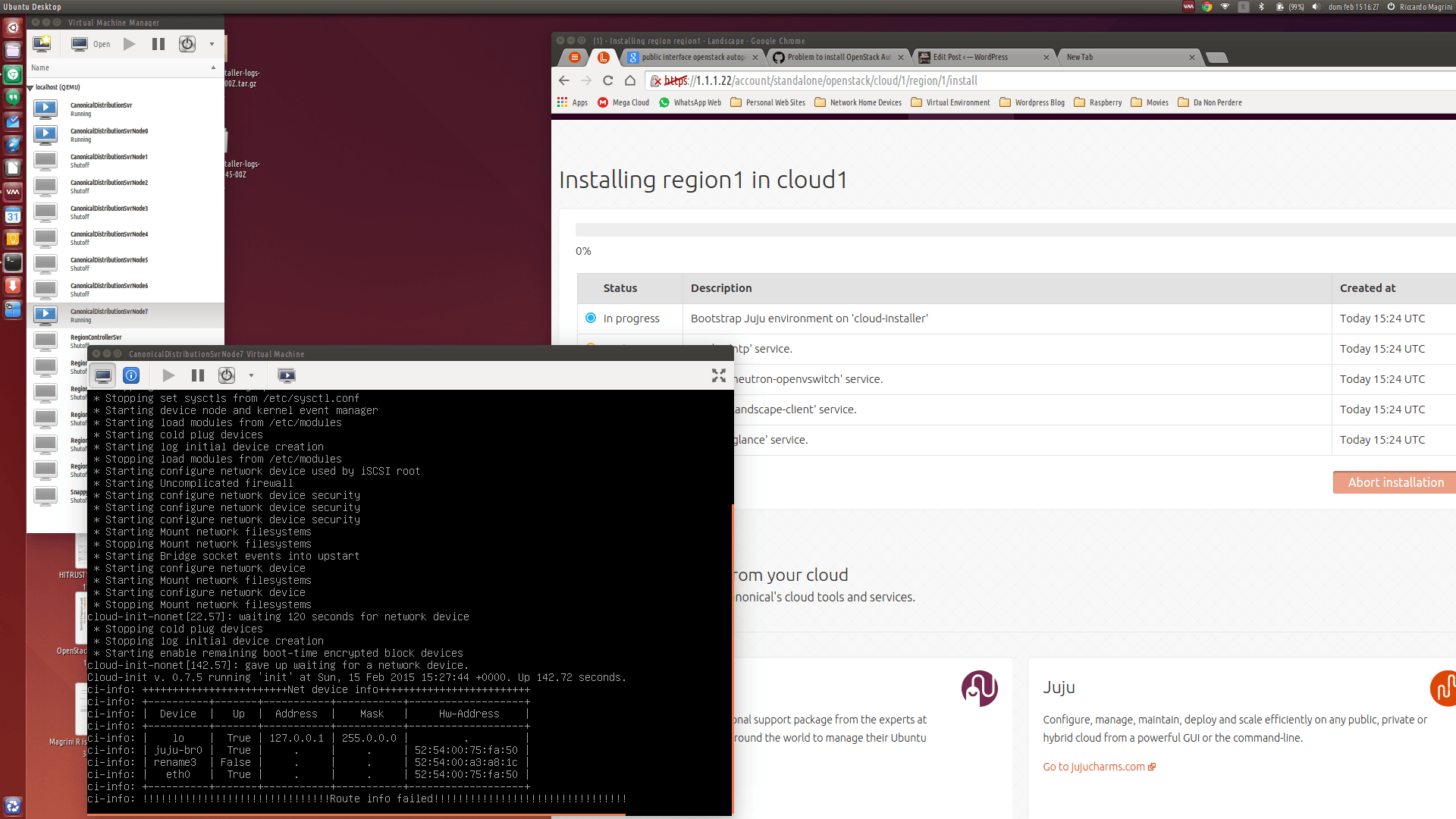Click Open in Virtual Machine Manager toolbar
Screen dimensions: 1456x819
point(91,44)
